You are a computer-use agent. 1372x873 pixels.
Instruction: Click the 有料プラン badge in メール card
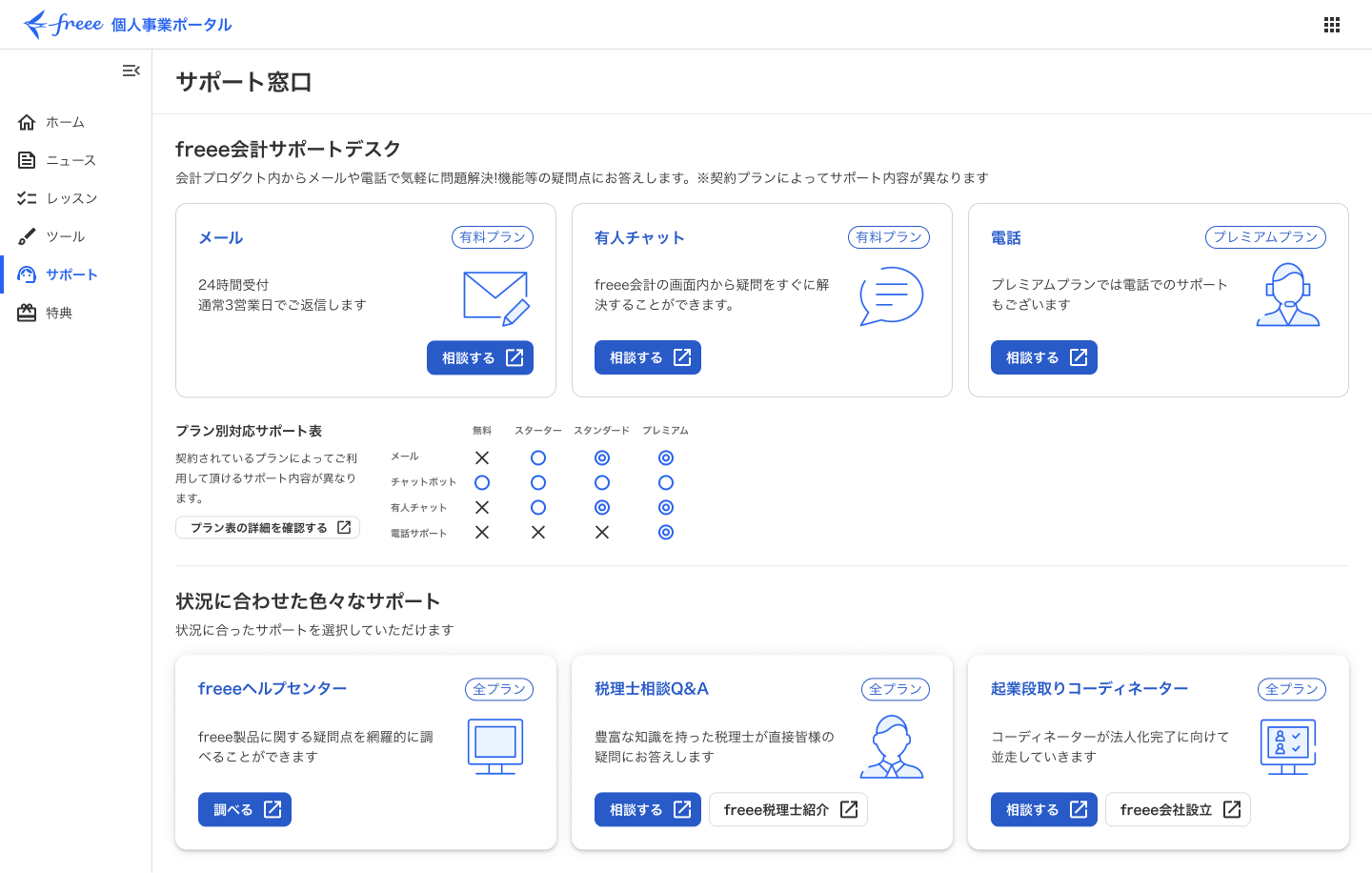493,237
